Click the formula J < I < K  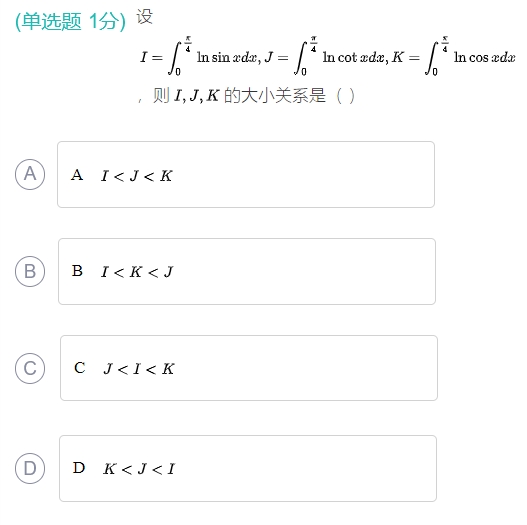(139, 369)
